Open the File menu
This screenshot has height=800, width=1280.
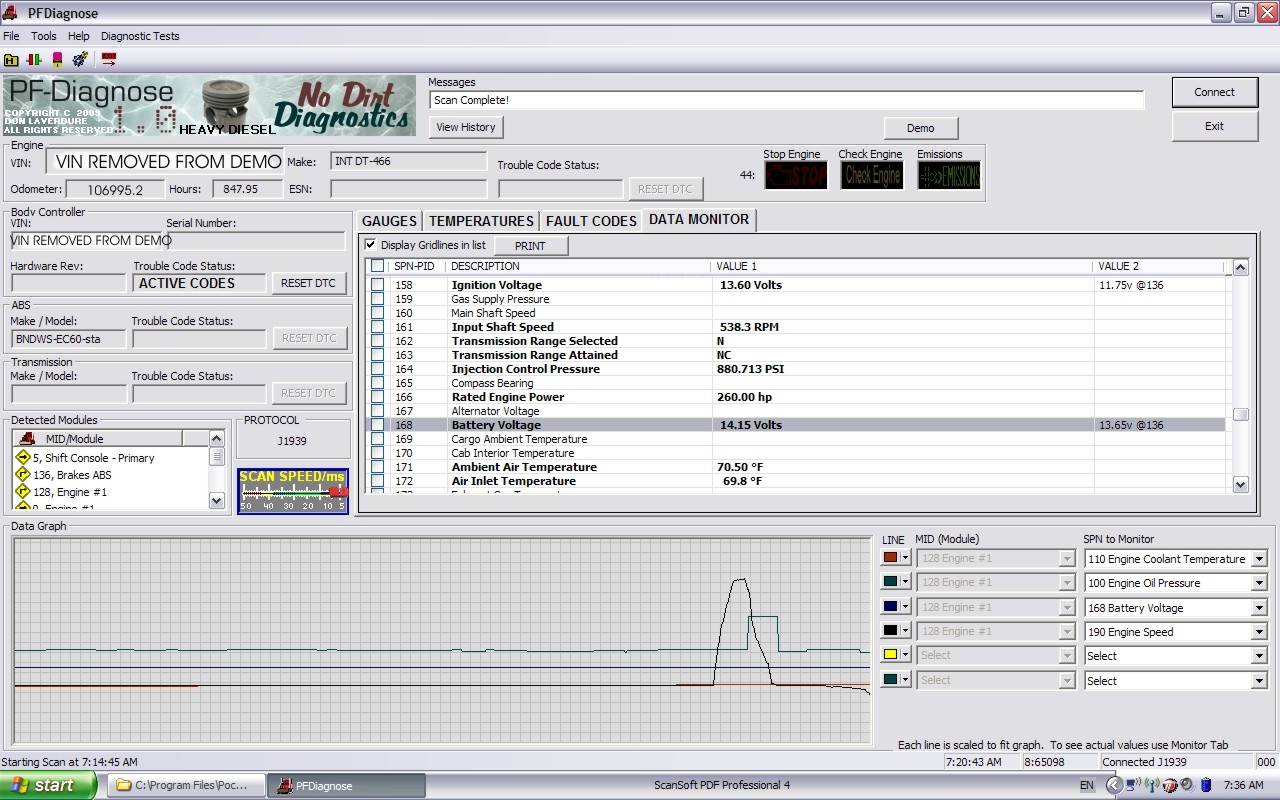click(x=12, y=36)
